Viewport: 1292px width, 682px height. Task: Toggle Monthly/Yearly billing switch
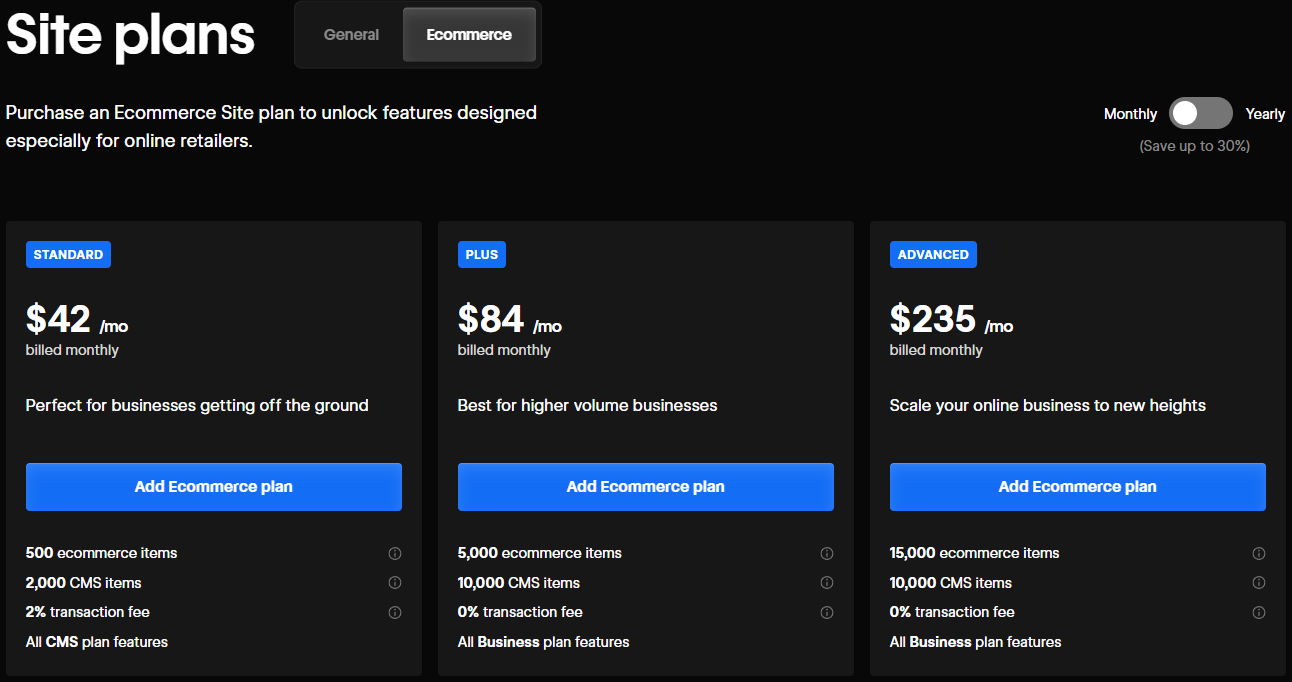click(1201, 114)
